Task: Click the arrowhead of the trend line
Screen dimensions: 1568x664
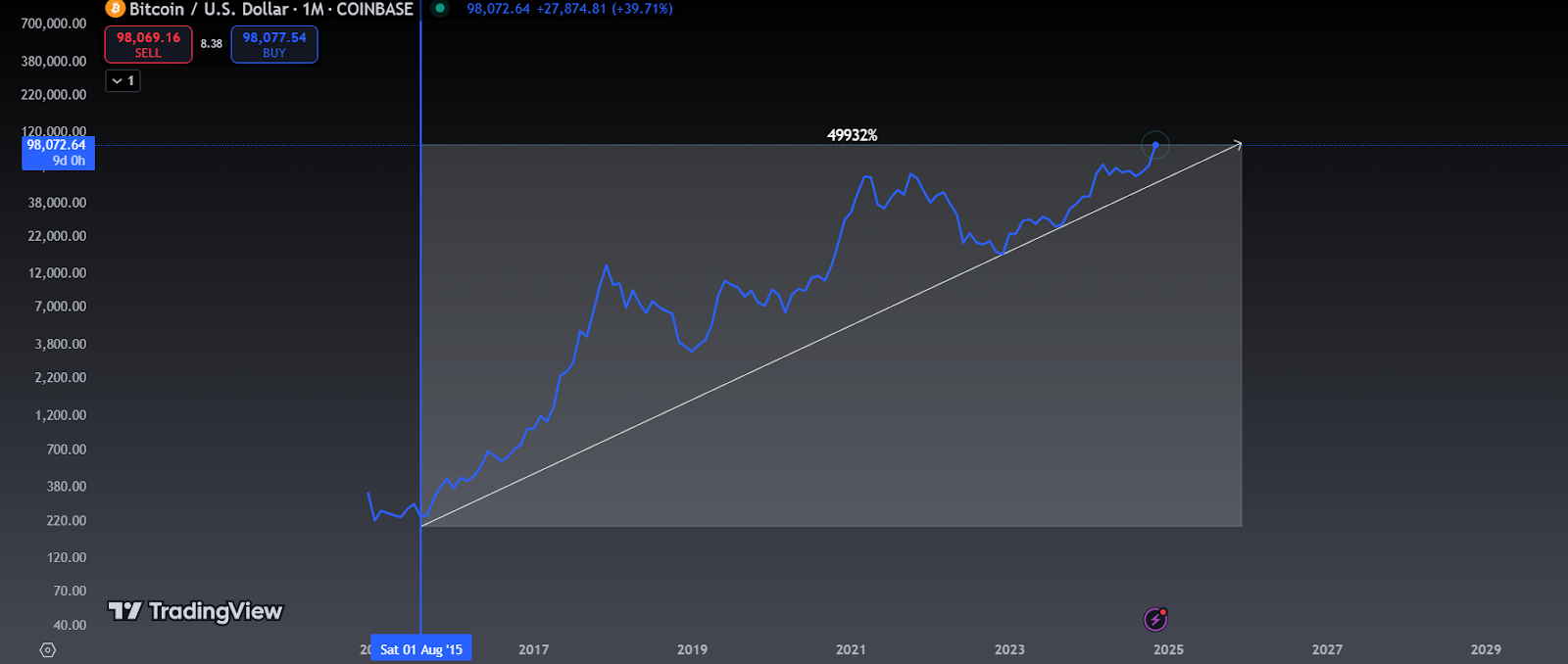Action: click(1238, 145)
